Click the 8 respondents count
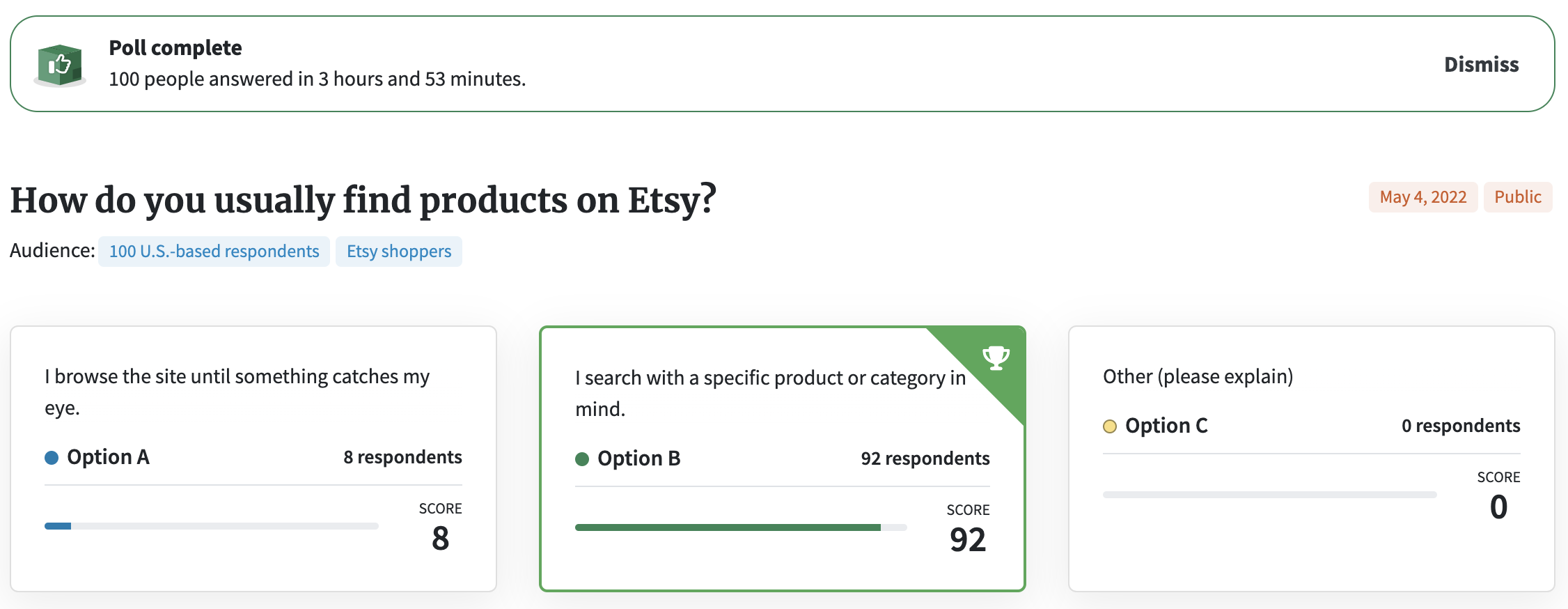 (x=402, y=457)
